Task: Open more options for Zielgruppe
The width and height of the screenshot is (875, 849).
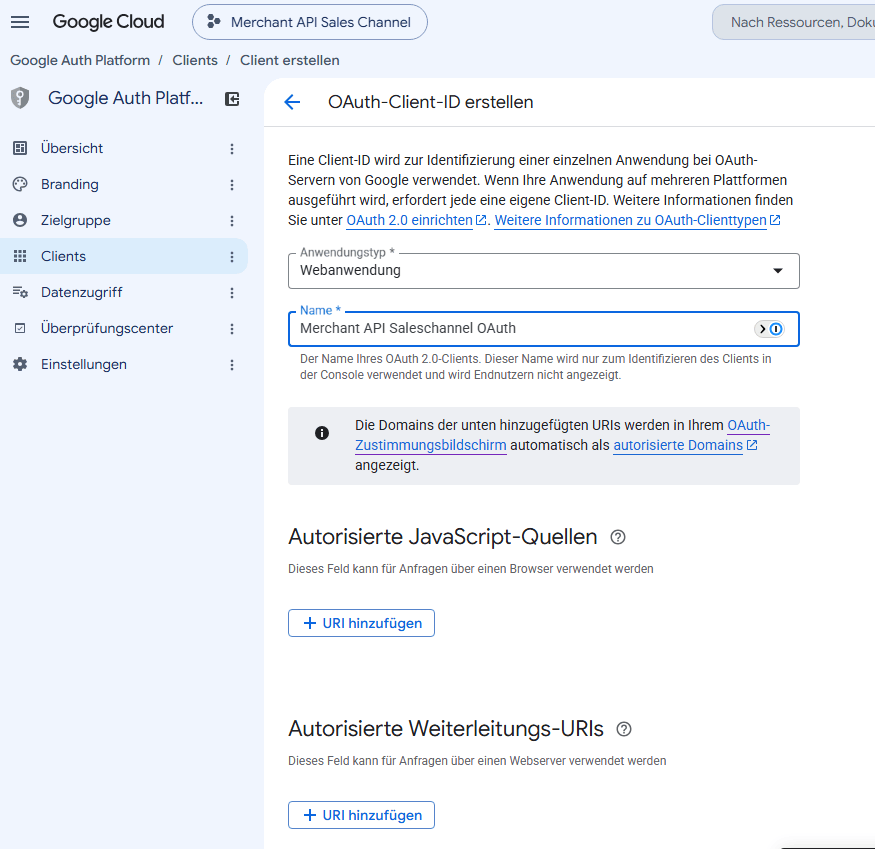Action: (x=232, y=221)
